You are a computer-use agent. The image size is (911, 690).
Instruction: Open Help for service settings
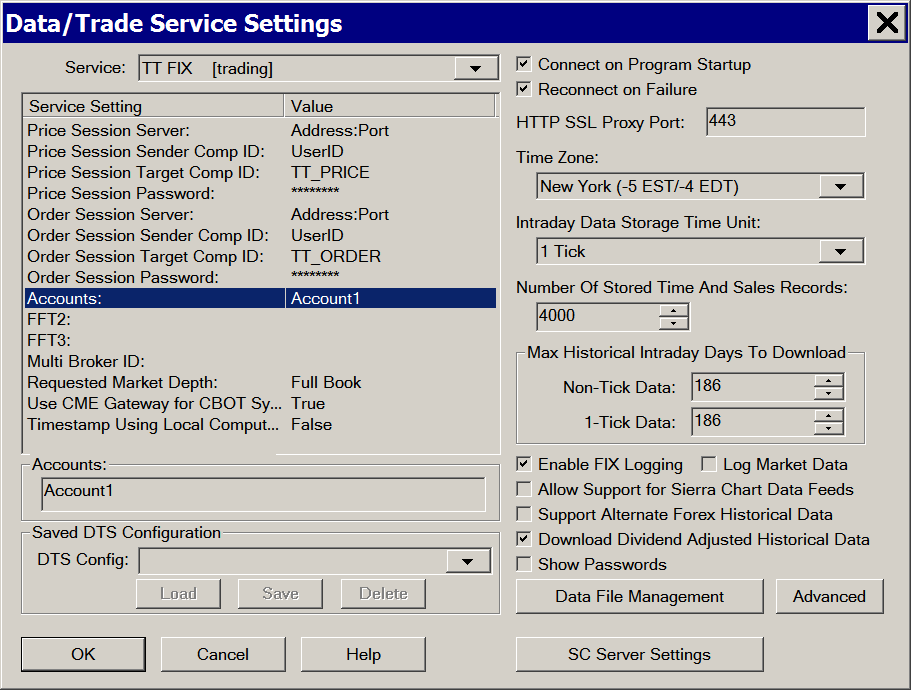[363, 655]
